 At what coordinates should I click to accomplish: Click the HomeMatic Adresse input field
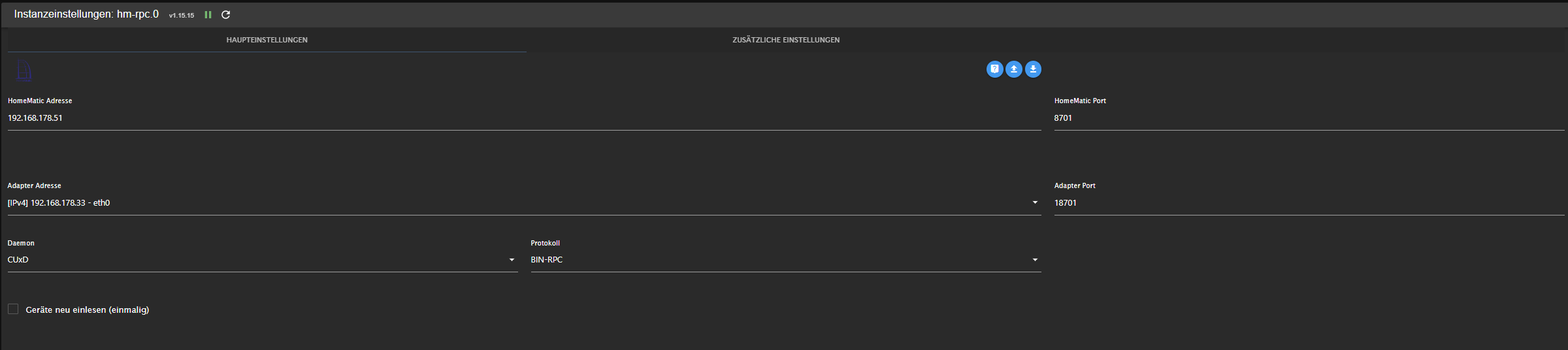click(523, 118)
